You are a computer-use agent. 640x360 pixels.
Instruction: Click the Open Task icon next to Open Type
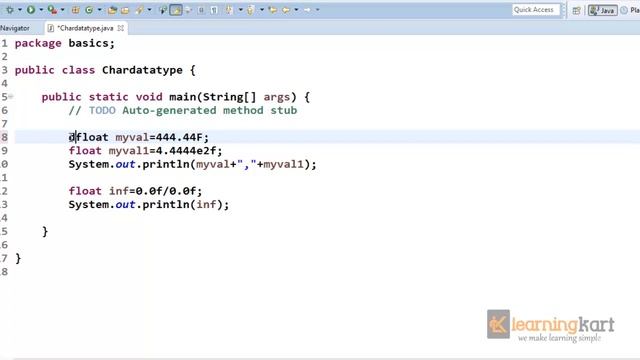coord(125,10)
